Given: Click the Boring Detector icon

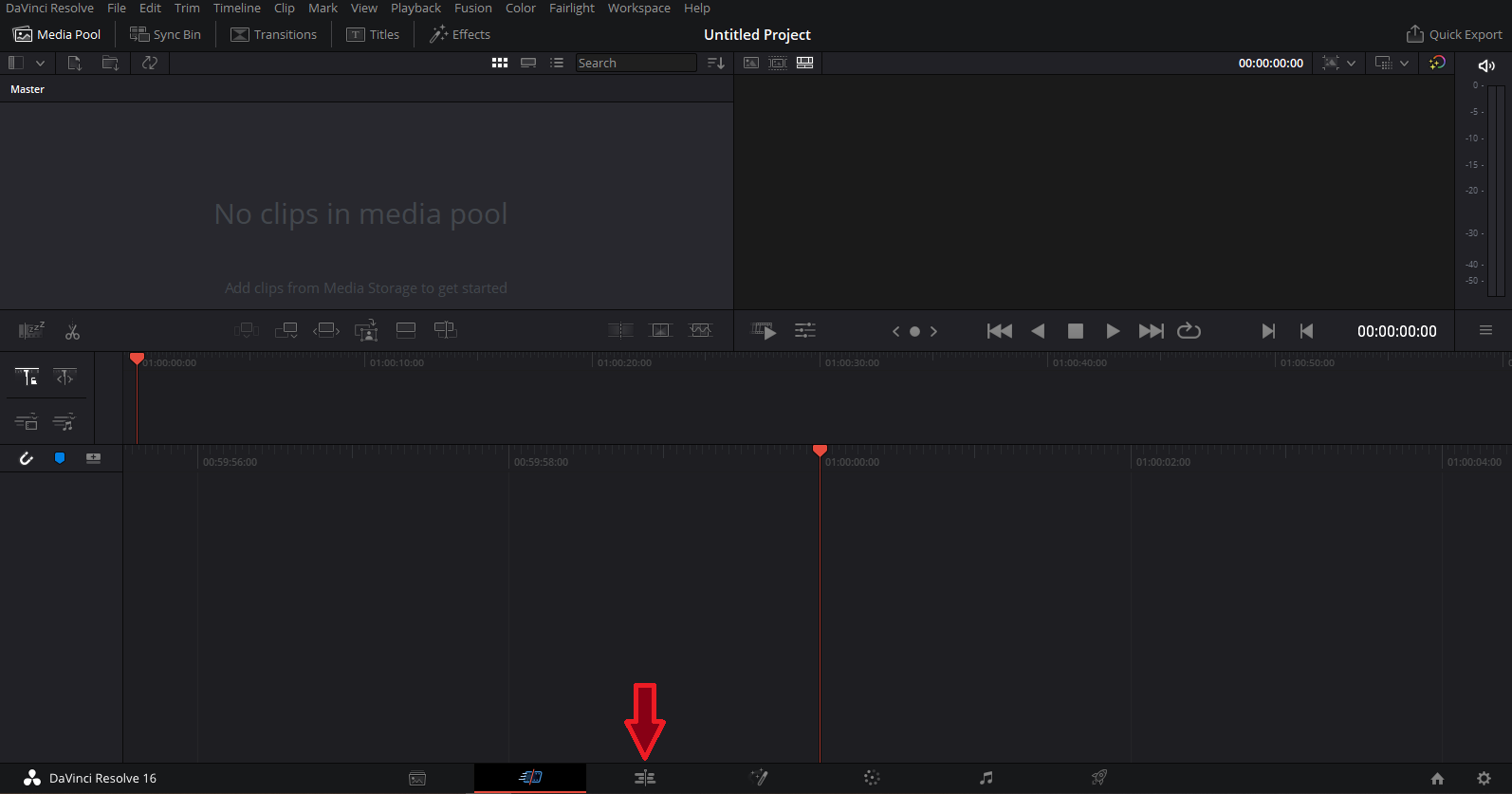Looking at the screenshot, I should pos(31,330).
